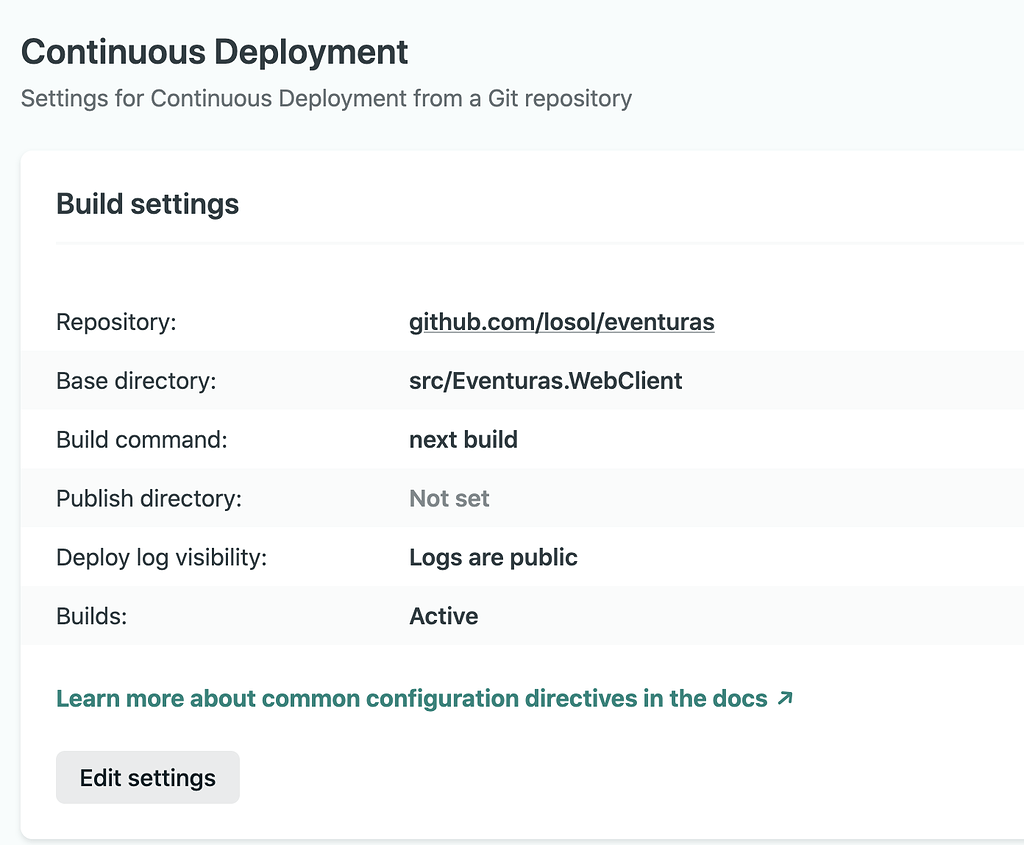
Task: Click the Continuous Deployment page heading
Action: click(x=214, y=52)
